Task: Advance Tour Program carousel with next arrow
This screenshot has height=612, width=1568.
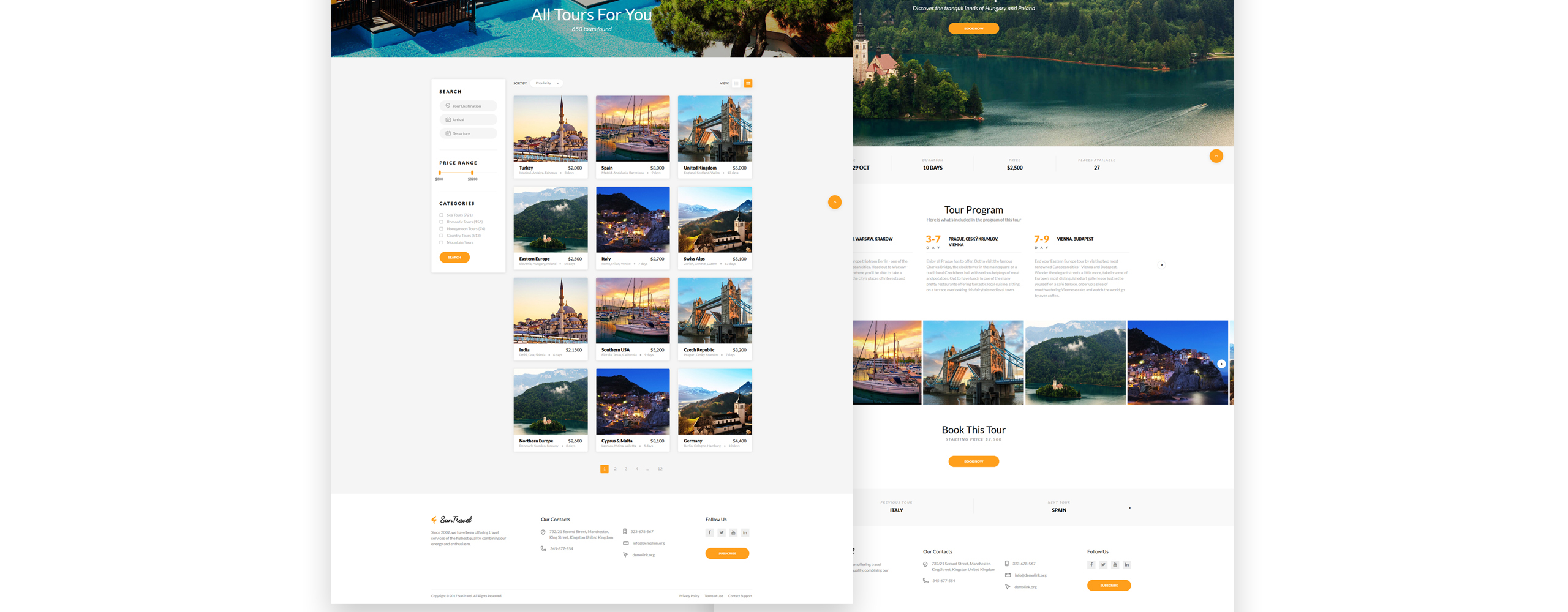Action: coord(1161,265)
